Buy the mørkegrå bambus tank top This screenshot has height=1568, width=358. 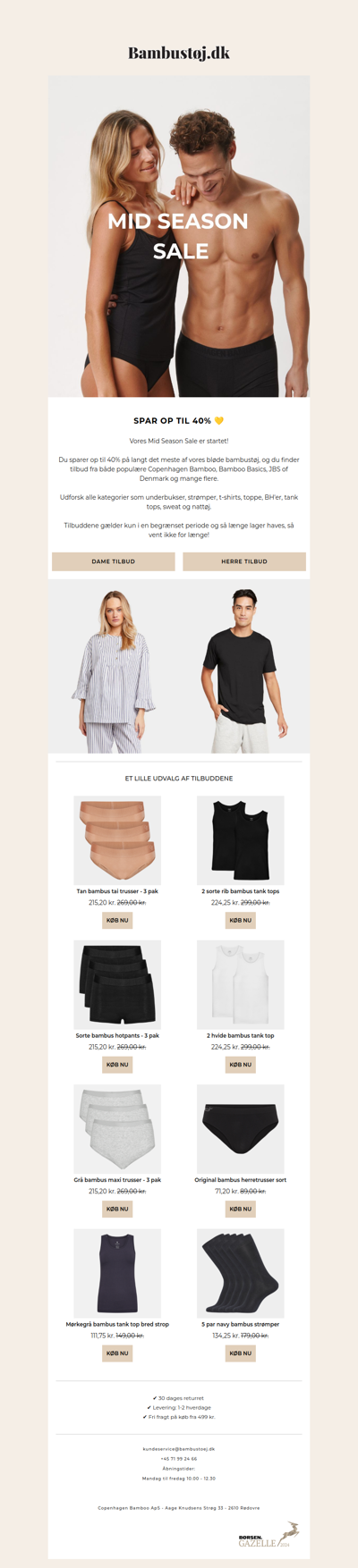[x=117, y=1353]
